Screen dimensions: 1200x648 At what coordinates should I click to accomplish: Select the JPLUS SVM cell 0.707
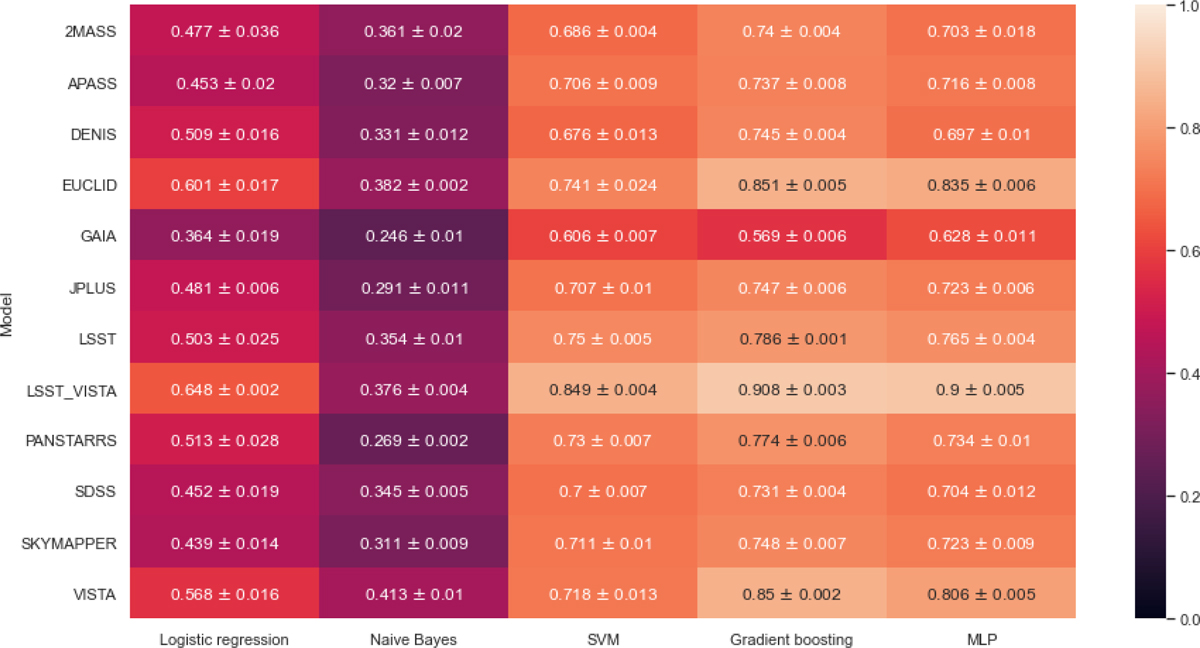pos(603,288)
